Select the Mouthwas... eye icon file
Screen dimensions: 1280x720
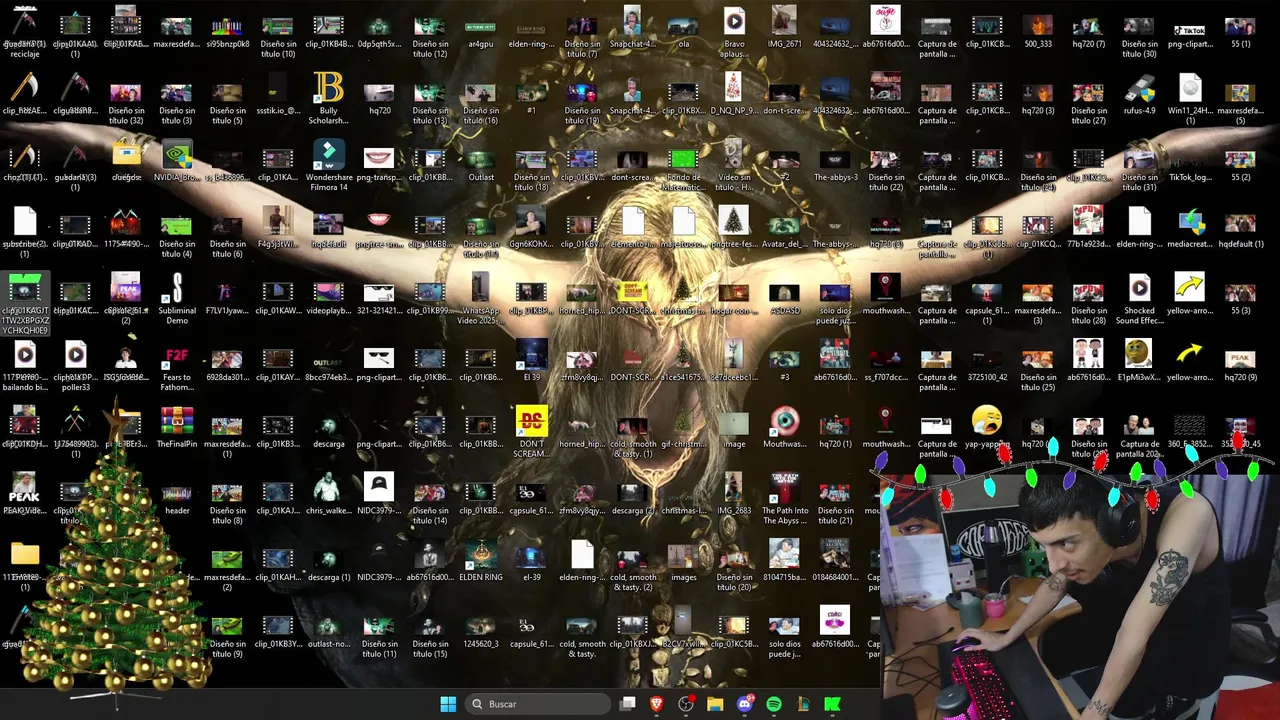pyautogui.click(x=784, y=426)
